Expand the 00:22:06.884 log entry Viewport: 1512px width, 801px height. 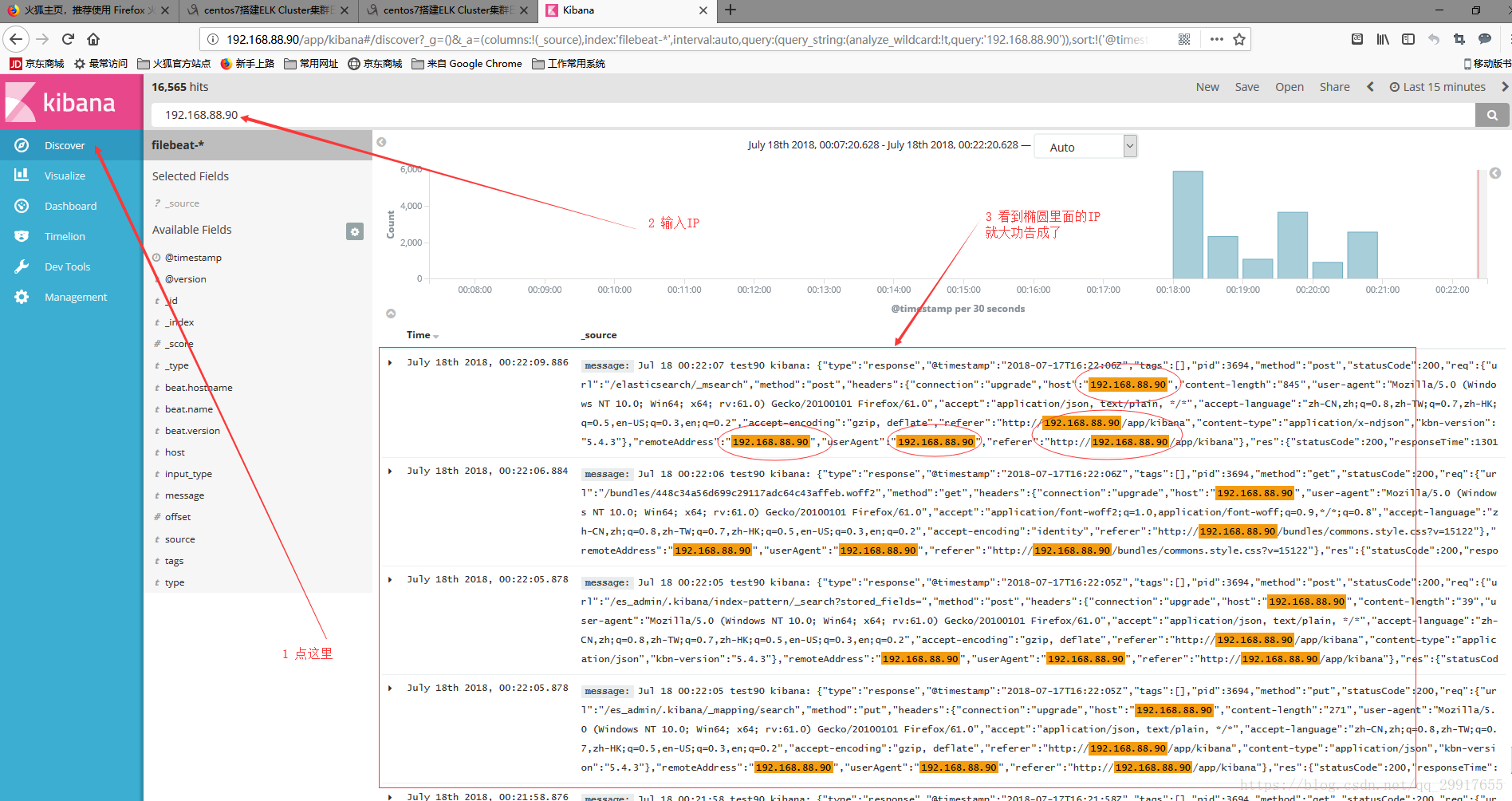click(390, 472)
